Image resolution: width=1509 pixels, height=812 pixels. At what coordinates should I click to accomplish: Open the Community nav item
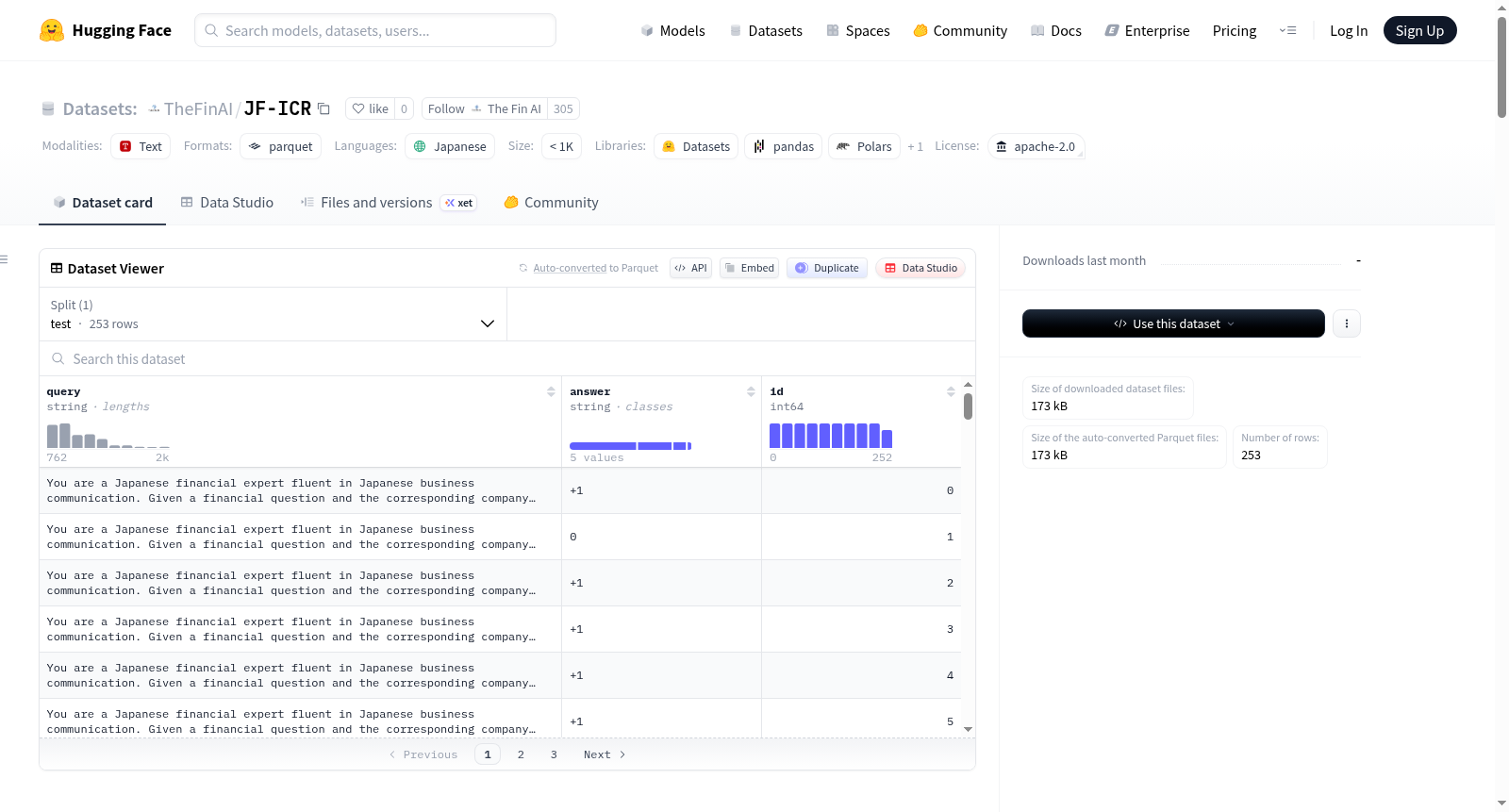click(960, 30)
